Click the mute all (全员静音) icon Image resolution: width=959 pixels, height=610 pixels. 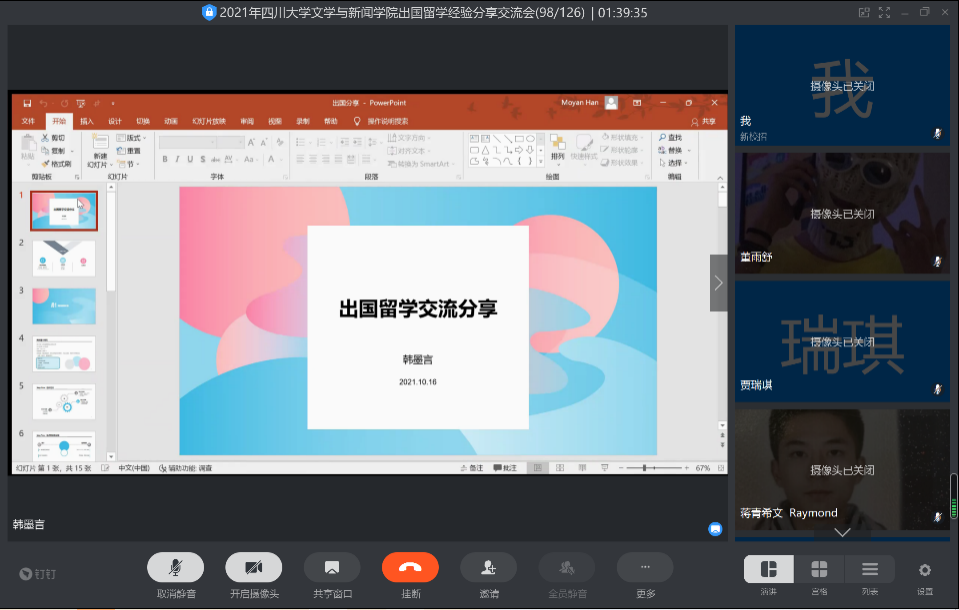(566, 567)
